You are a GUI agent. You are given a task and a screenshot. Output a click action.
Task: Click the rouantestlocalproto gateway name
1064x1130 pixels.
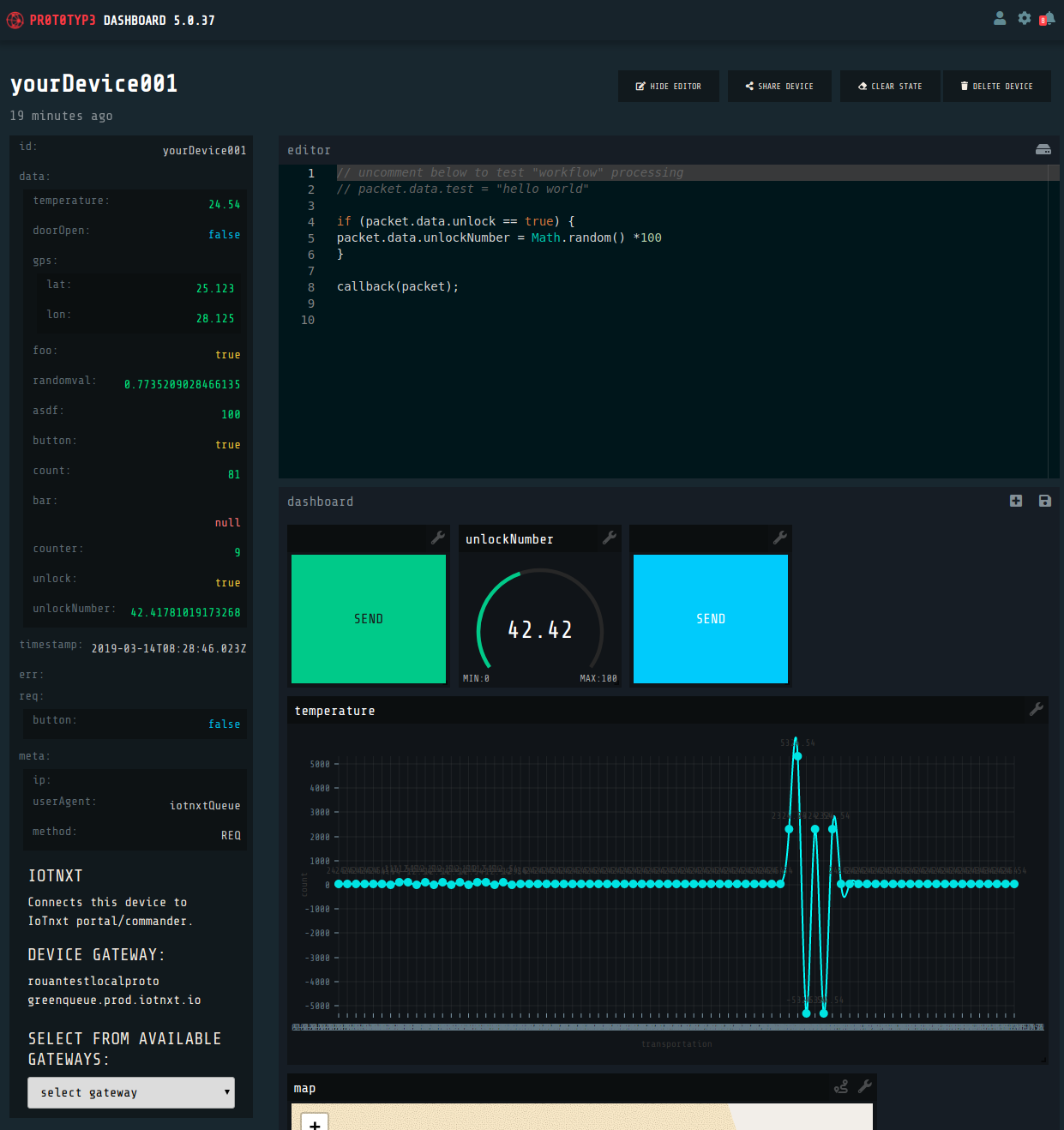[93, 981]
